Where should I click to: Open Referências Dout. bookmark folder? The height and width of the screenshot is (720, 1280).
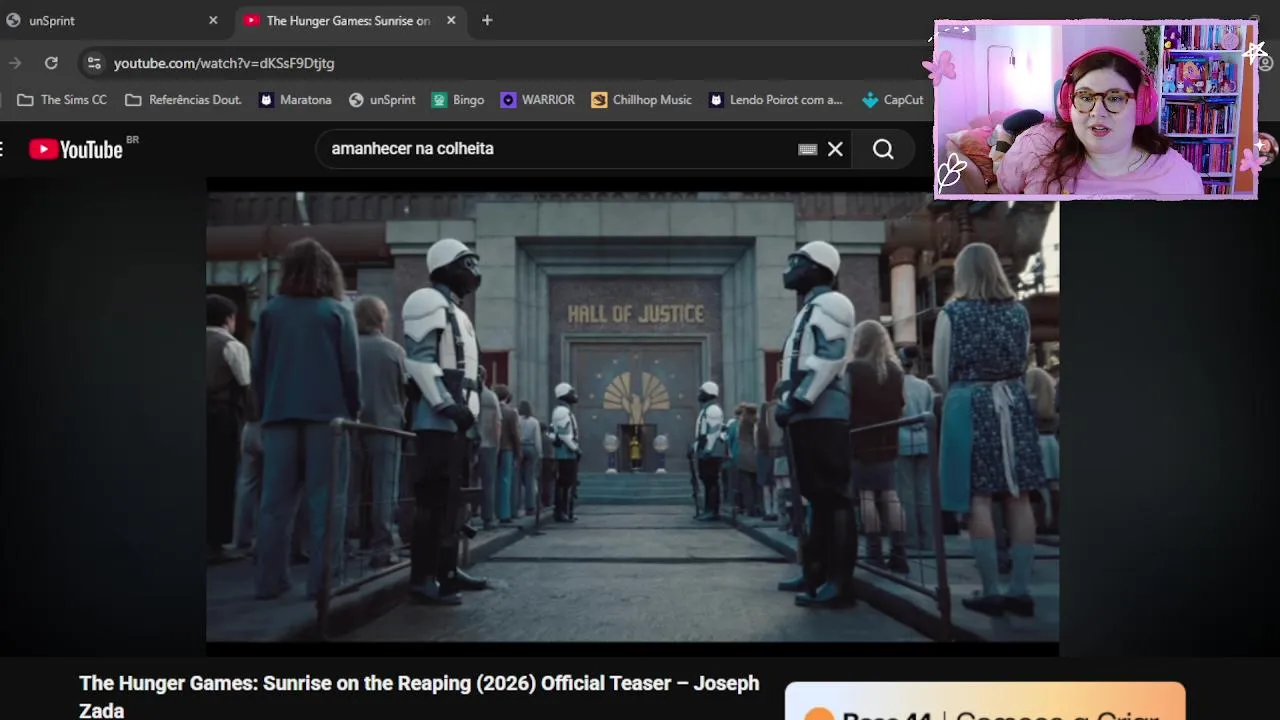184,100
